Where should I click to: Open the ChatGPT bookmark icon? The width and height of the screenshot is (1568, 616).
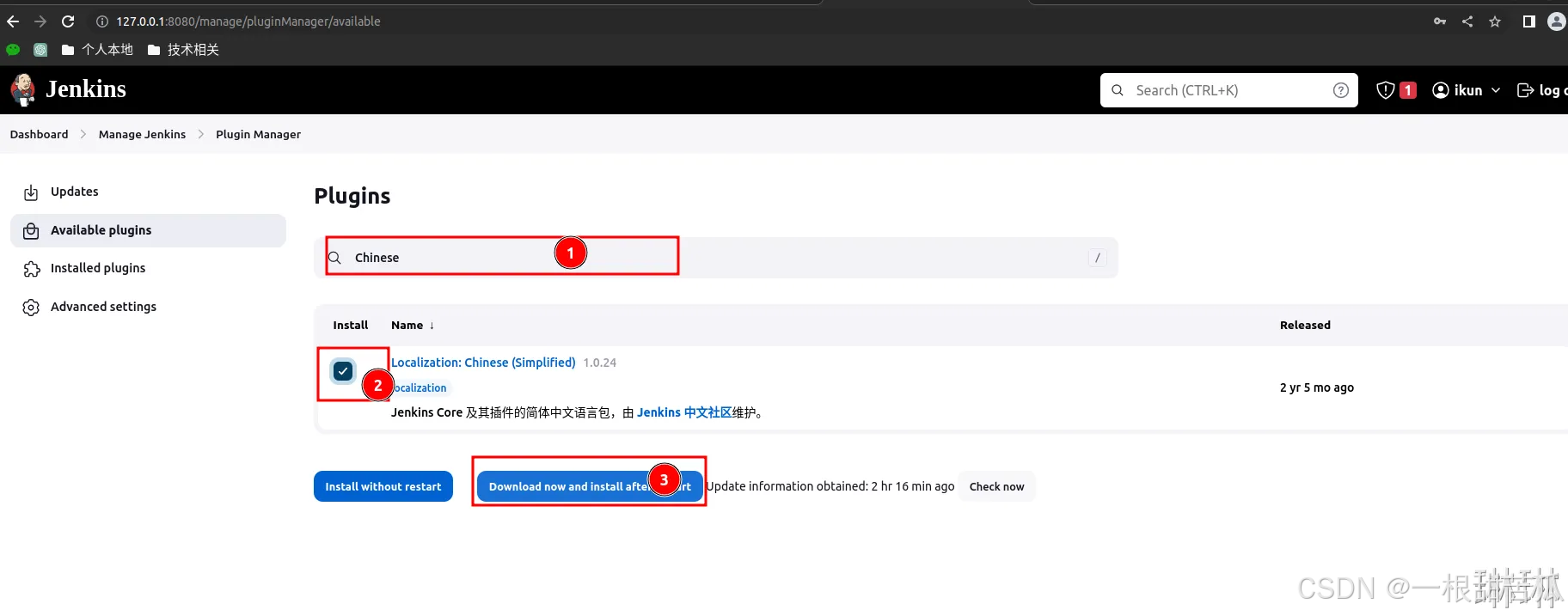pos(40,50)
